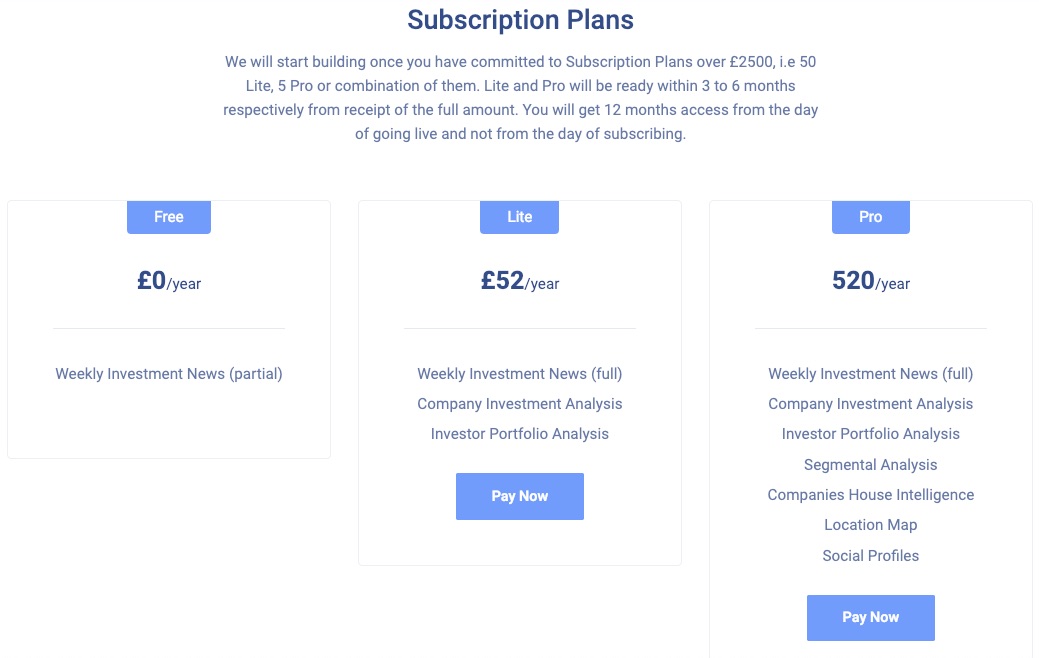Click Pay Now in the Lite plan
This screenshot has width=1039, height=658.
[519, 496]
